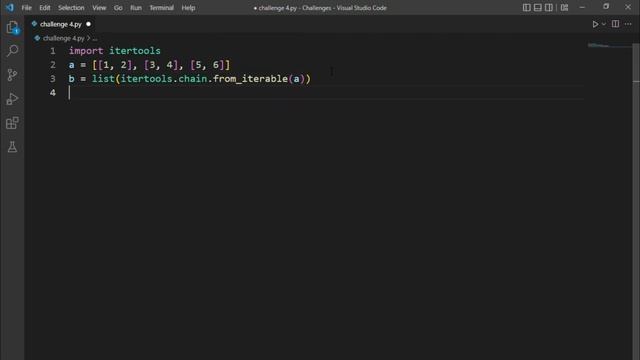The height and width of the screenshot is (360, 640).
Task: Toggle the secondary side bar layout
Action: 549,7
